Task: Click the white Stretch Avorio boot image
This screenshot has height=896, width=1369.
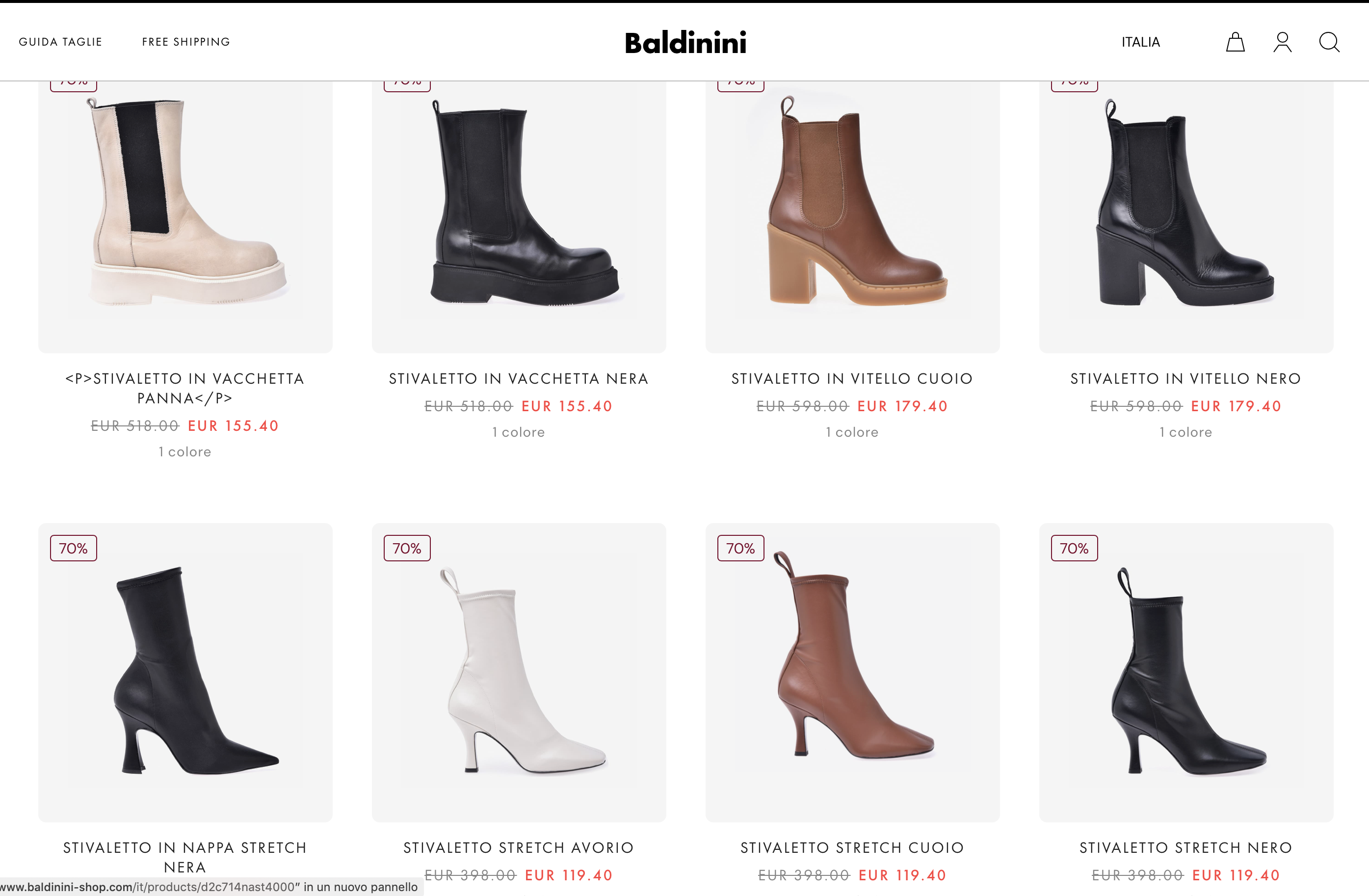Action: (519, 672)
